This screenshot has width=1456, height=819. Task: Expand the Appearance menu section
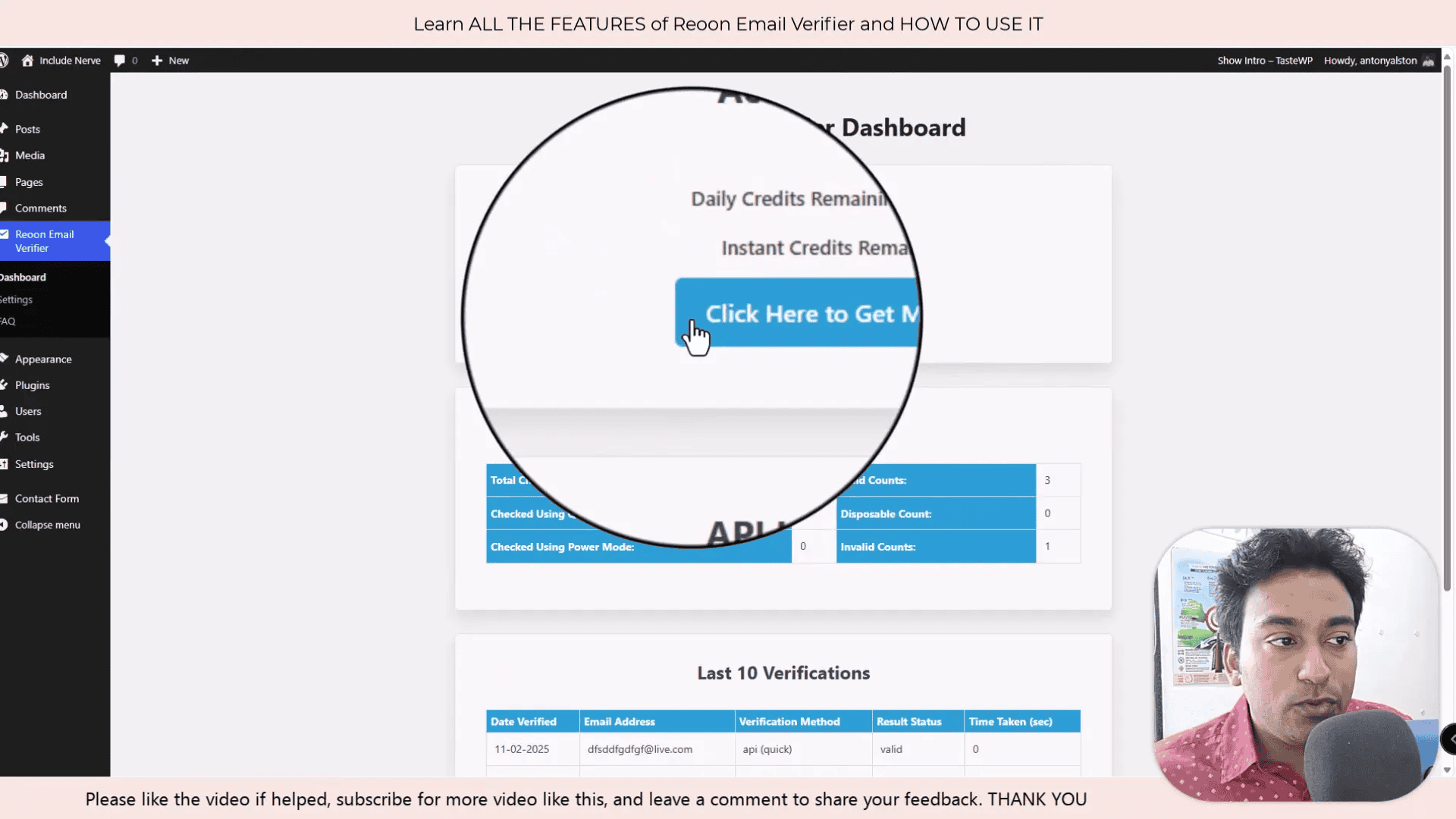(43, 358)
